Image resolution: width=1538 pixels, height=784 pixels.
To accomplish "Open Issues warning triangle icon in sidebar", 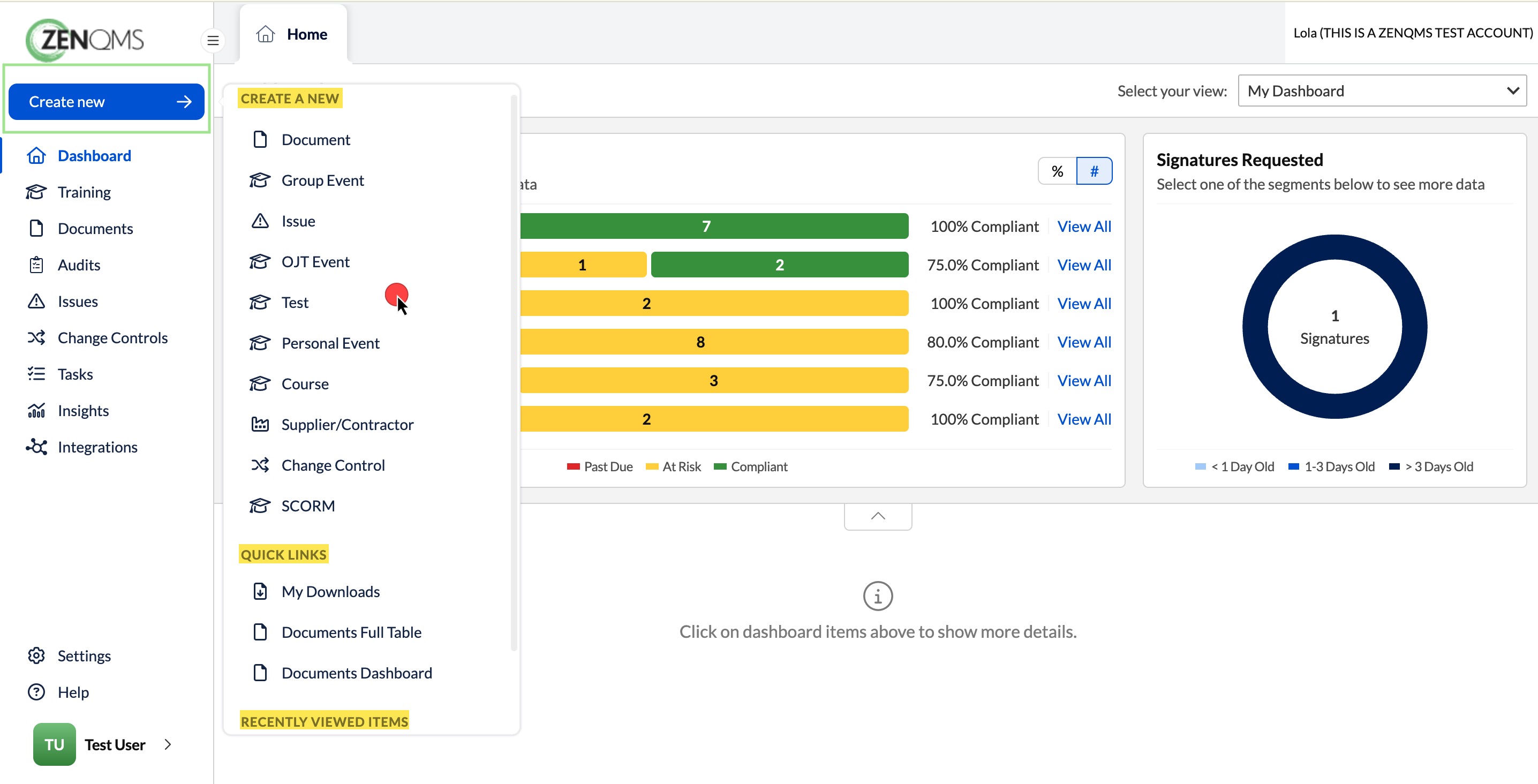I will pos(36,301).
